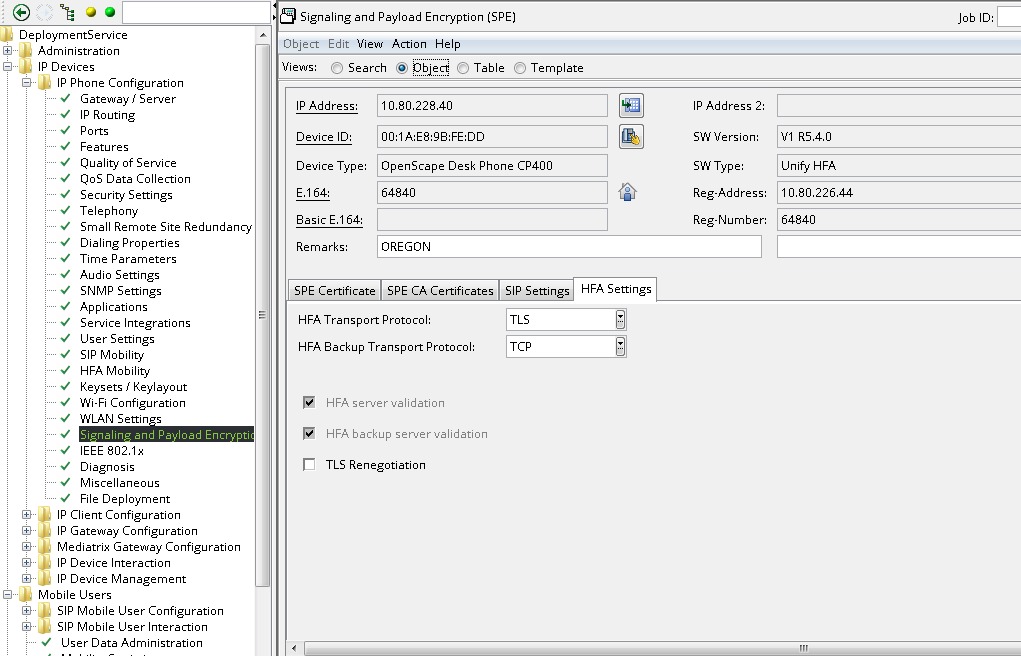Click the Administration folder icon
The height and width of the screenshot is (656, 1021).
[x=25, y=51]
